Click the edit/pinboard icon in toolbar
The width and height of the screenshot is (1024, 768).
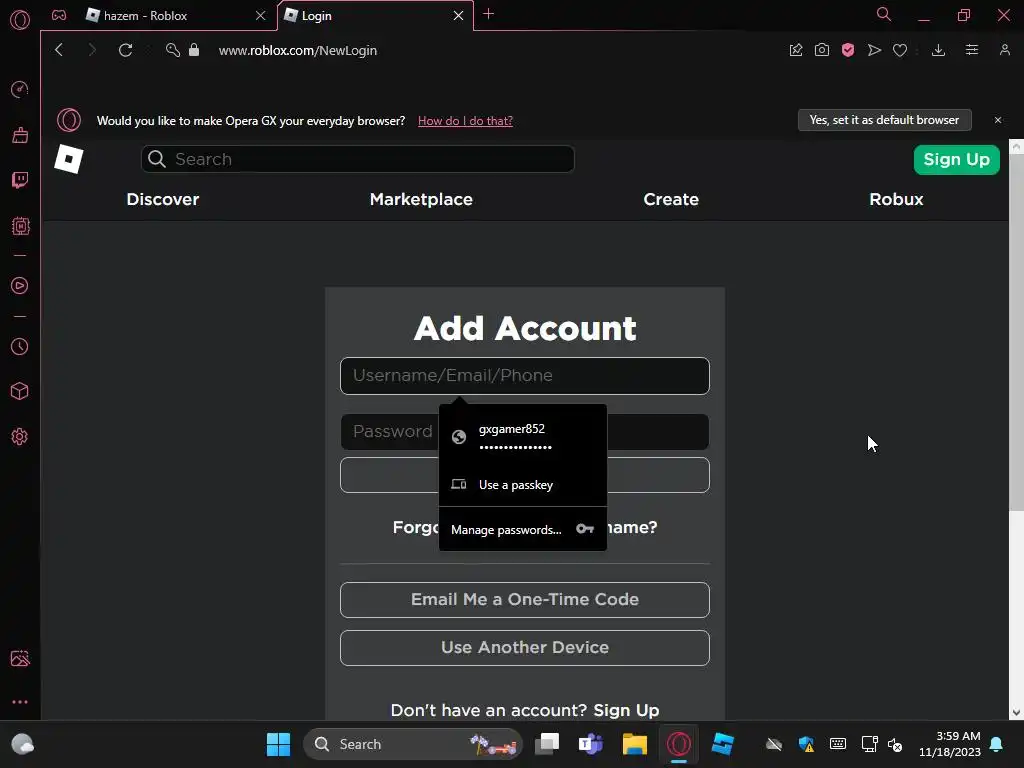point(795,50)
